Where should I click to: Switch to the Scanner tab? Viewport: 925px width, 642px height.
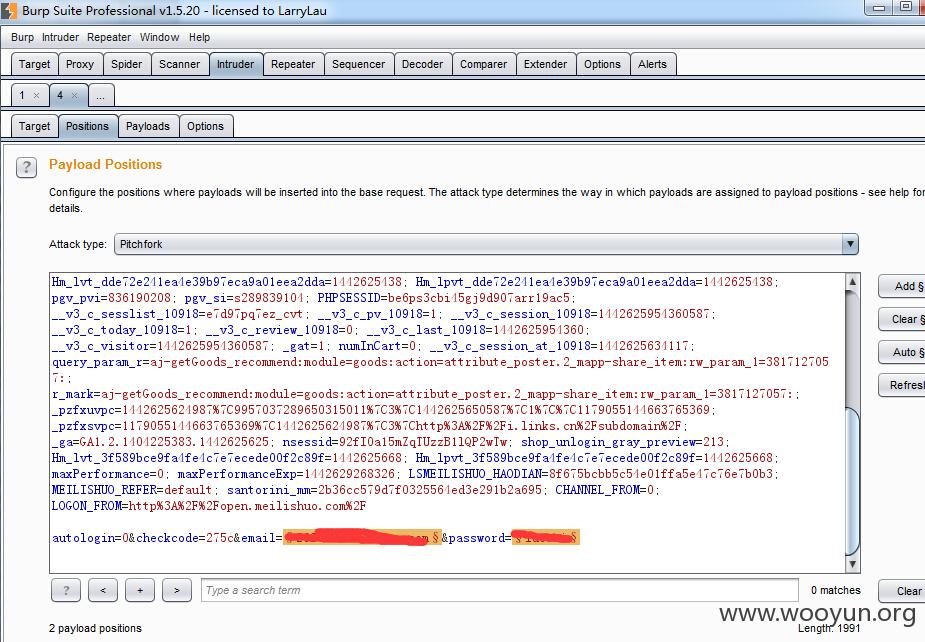[x=179, y=64]
